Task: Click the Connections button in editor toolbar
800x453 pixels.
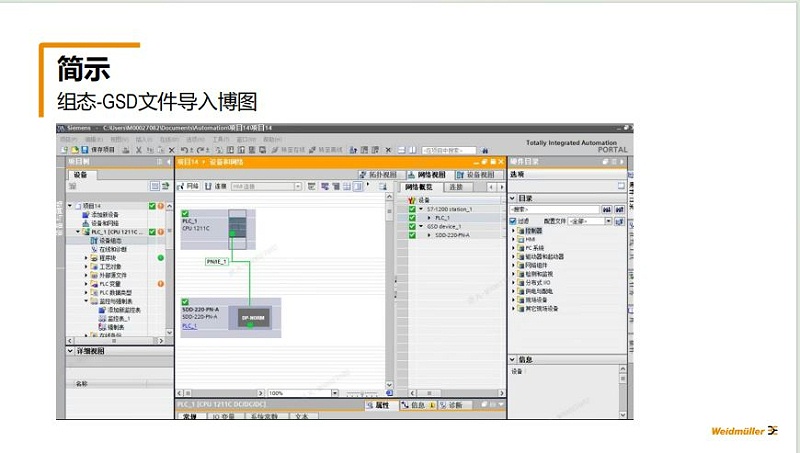Action: point(216,186)
